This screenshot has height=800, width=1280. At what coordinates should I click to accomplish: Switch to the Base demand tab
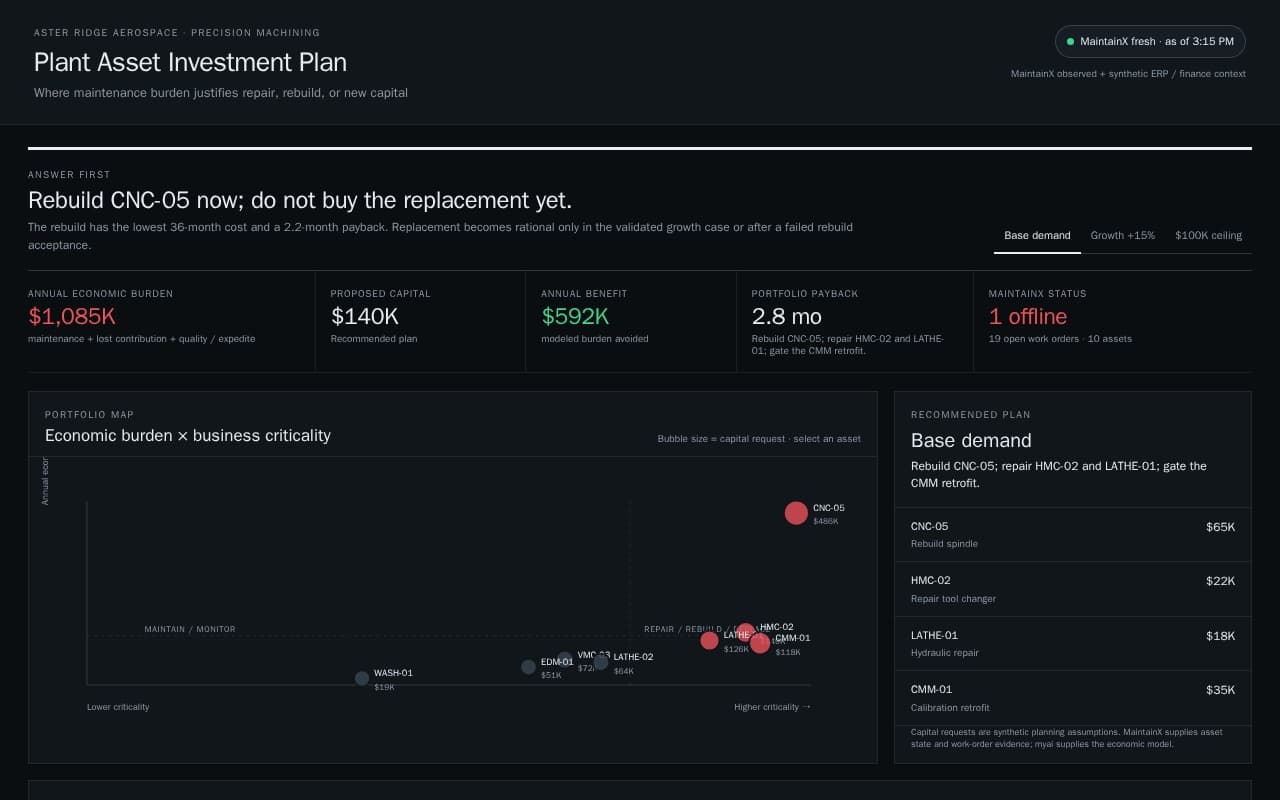pos(1037,236)
